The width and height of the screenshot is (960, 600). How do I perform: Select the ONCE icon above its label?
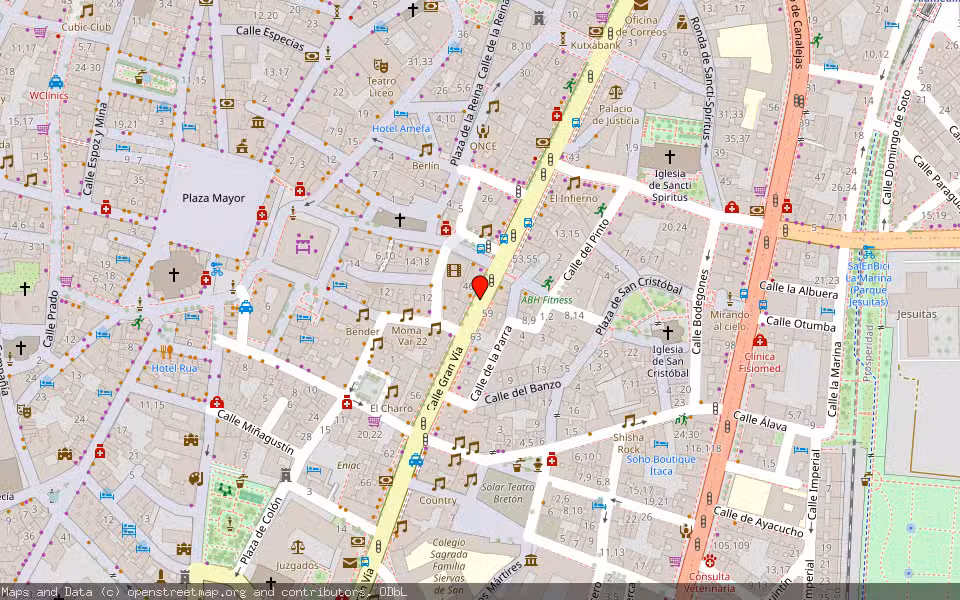coord(483,130)
